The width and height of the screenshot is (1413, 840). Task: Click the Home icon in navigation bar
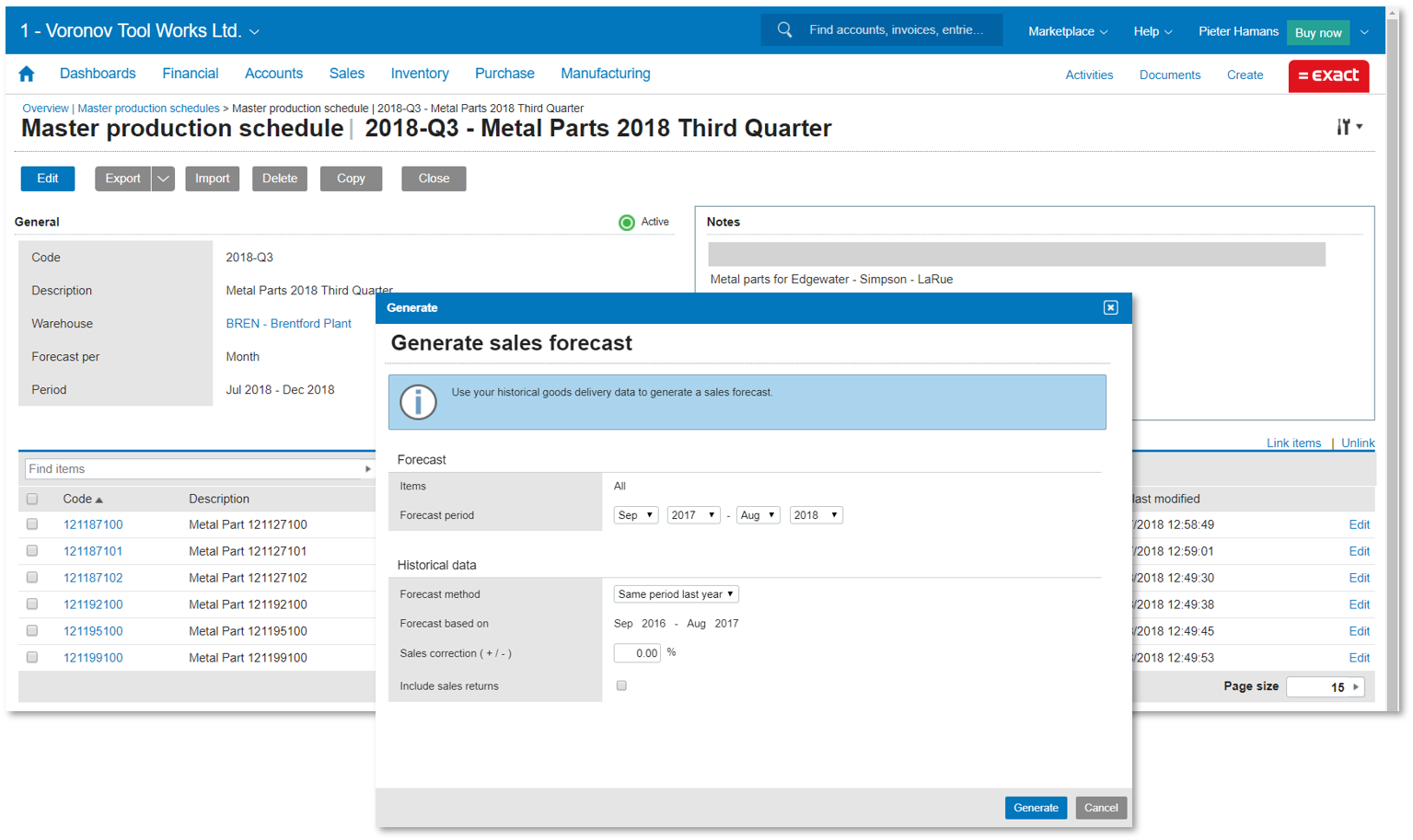[x=27, y=74]
